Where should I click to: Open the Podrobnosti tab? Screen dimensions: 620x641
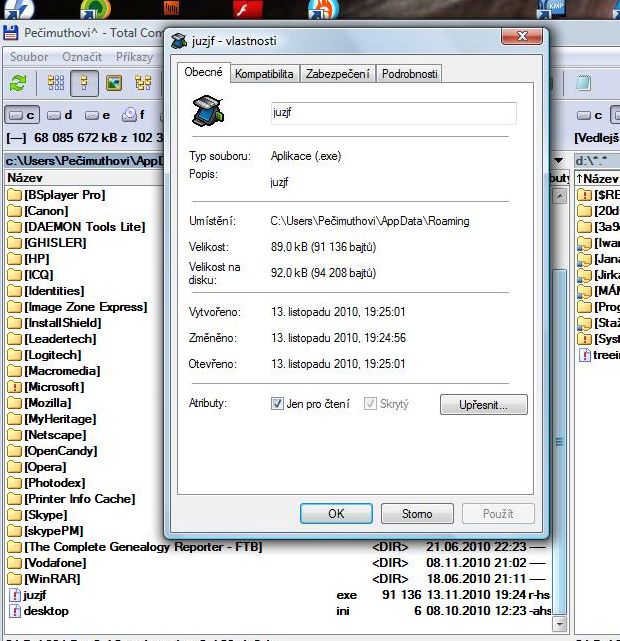click(409, 74)
